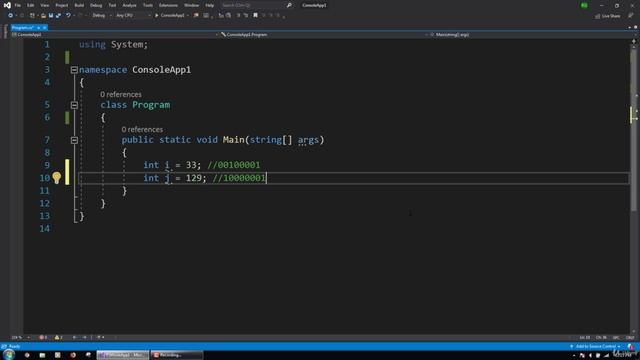Click the search magnifier icon
The height and width of the screenshot is (360, 640).
click(289, 5)
